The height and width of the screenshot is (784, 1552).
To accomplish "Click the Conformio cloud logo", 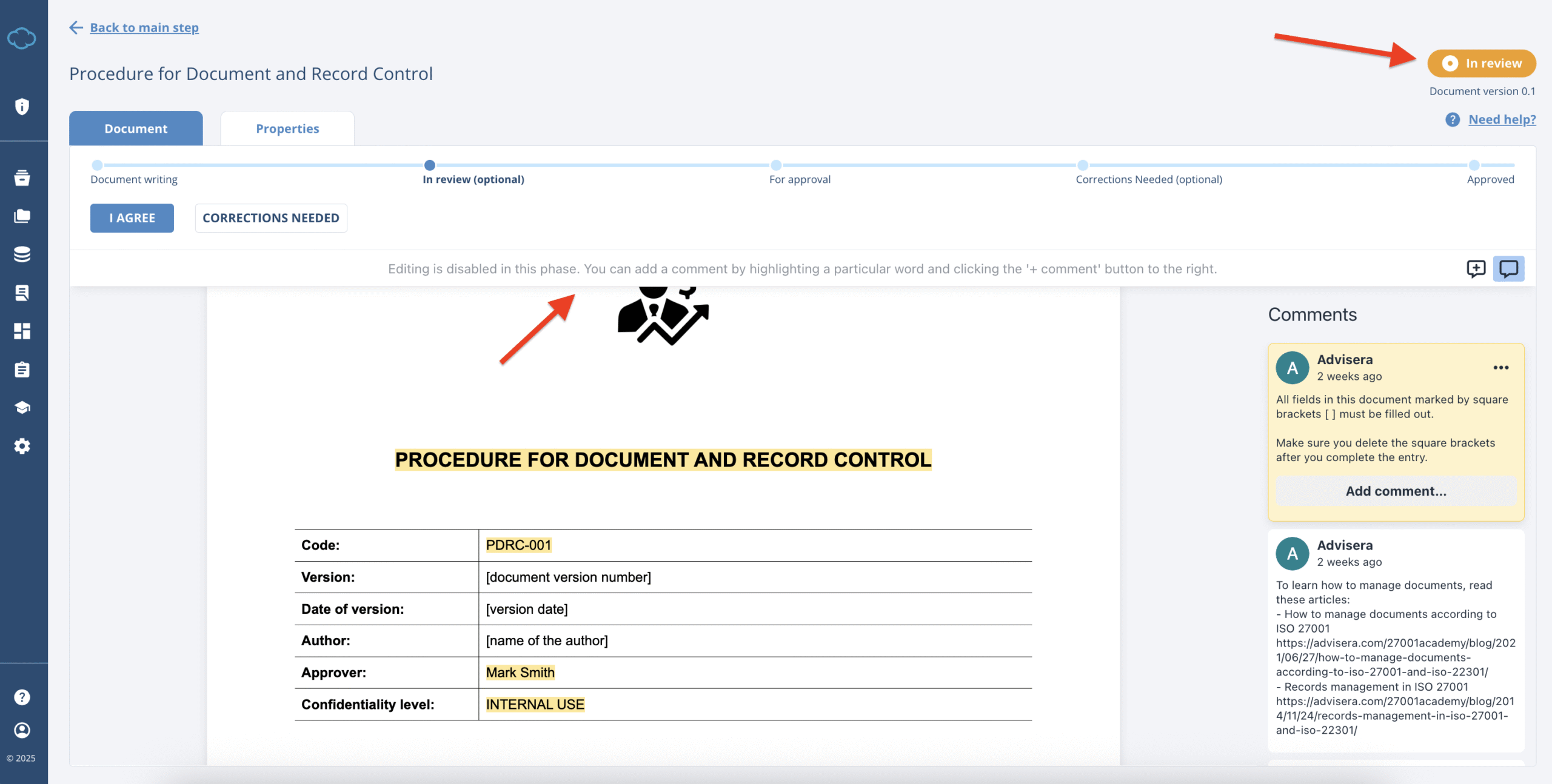I will click(x=22, y=38).
